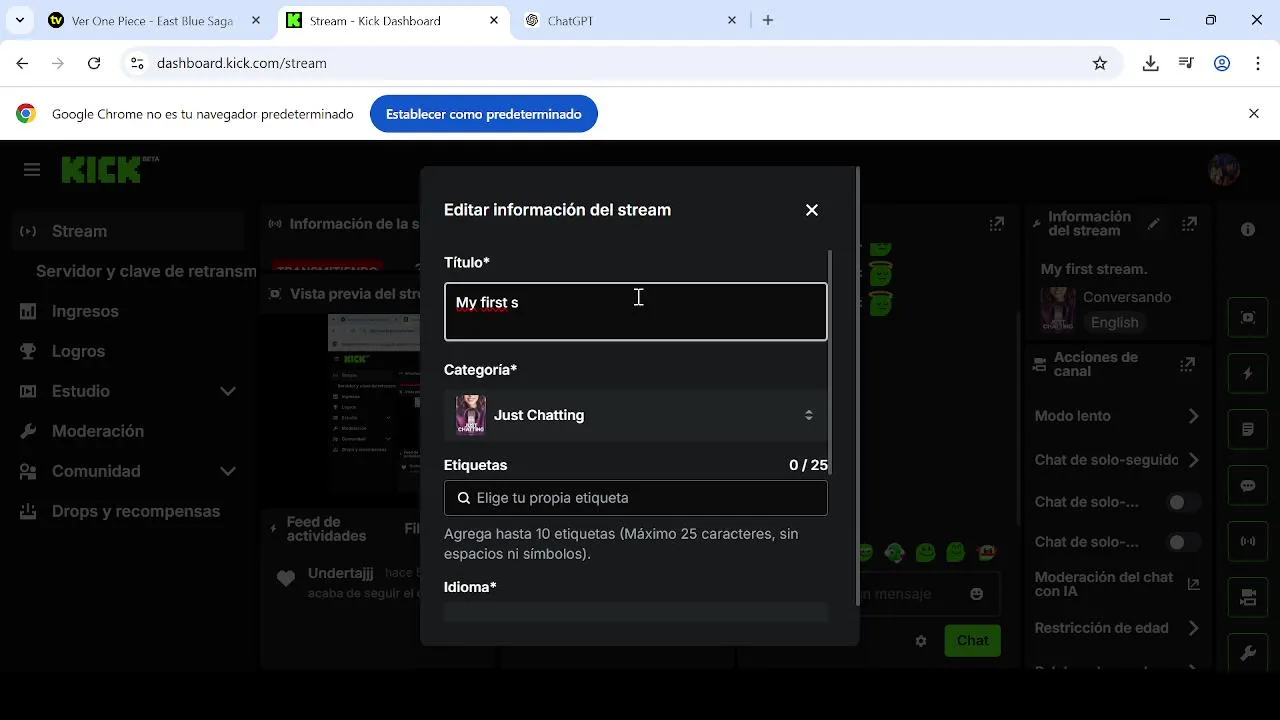
Task: Click the lightning bolt rail icon
Action: pos(1248,373)
